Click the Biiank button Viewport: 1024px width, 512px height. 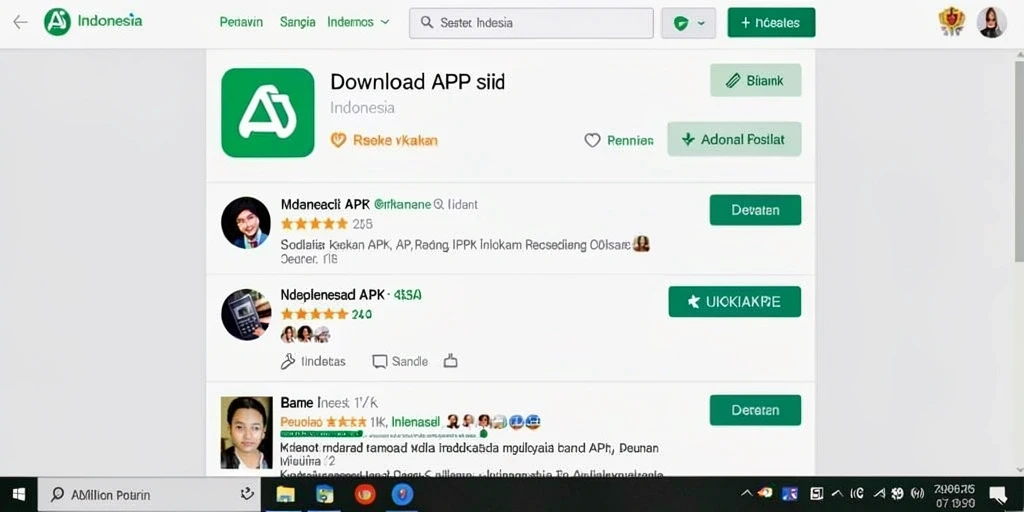756,80
